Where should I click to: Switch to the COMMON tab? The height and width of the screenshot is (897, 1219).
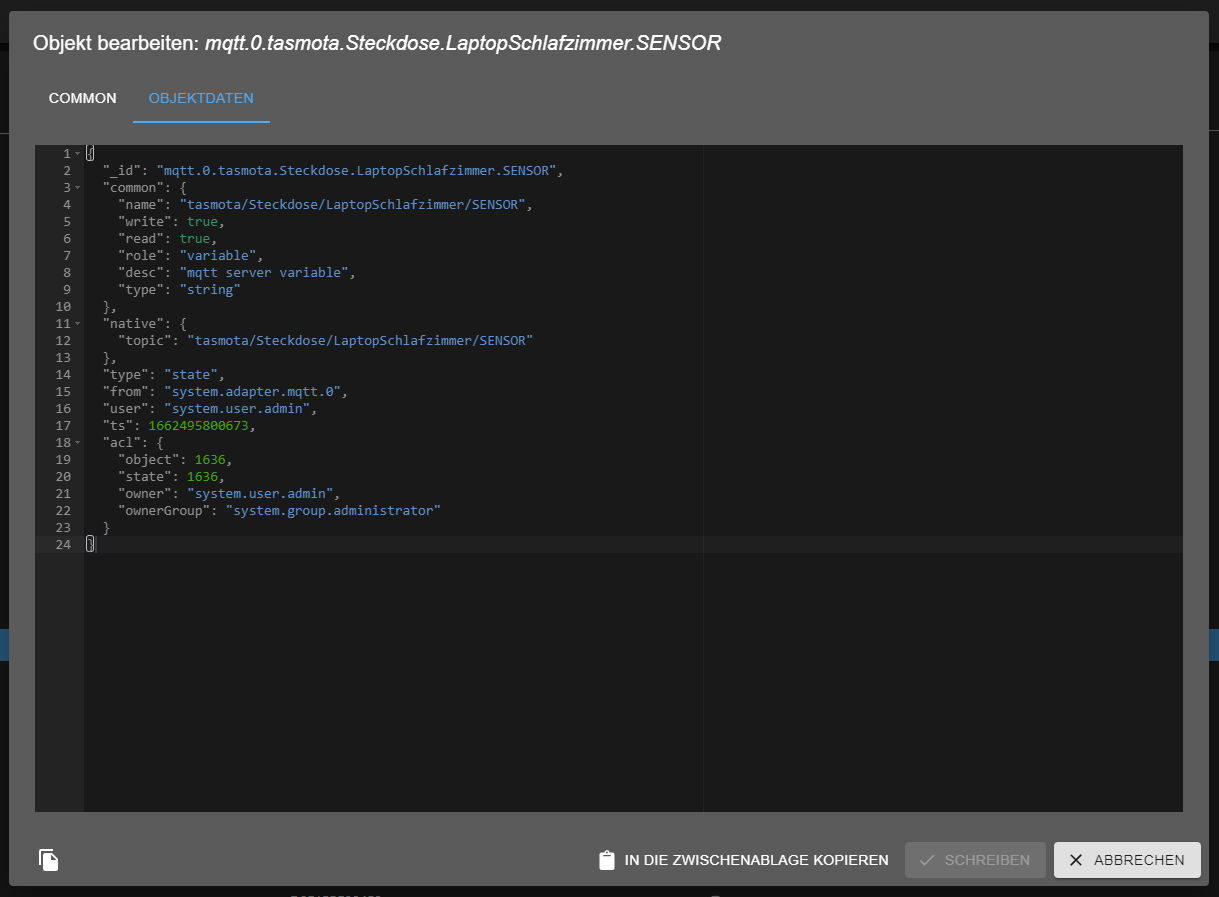click(x=83, y=99)
